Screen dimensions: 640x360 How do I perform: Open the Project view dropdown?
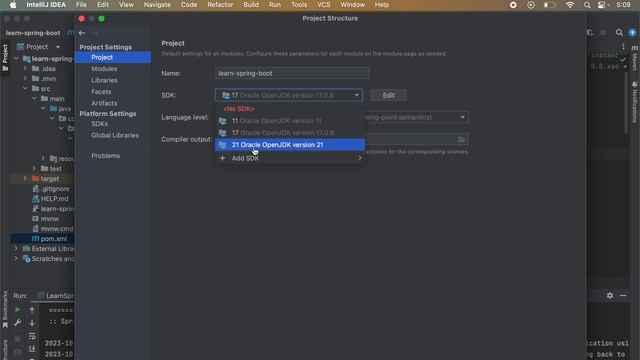(x=58, y=47)
